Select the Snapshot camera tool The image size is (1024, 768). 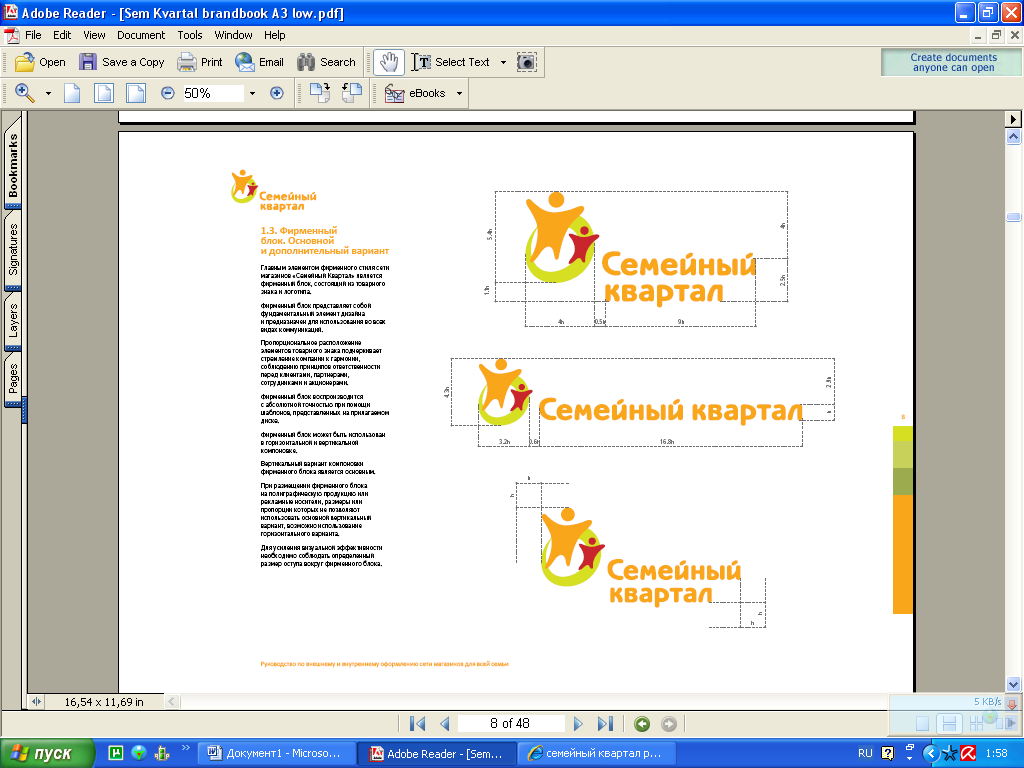pyautogui.click(x=526, y=62)
